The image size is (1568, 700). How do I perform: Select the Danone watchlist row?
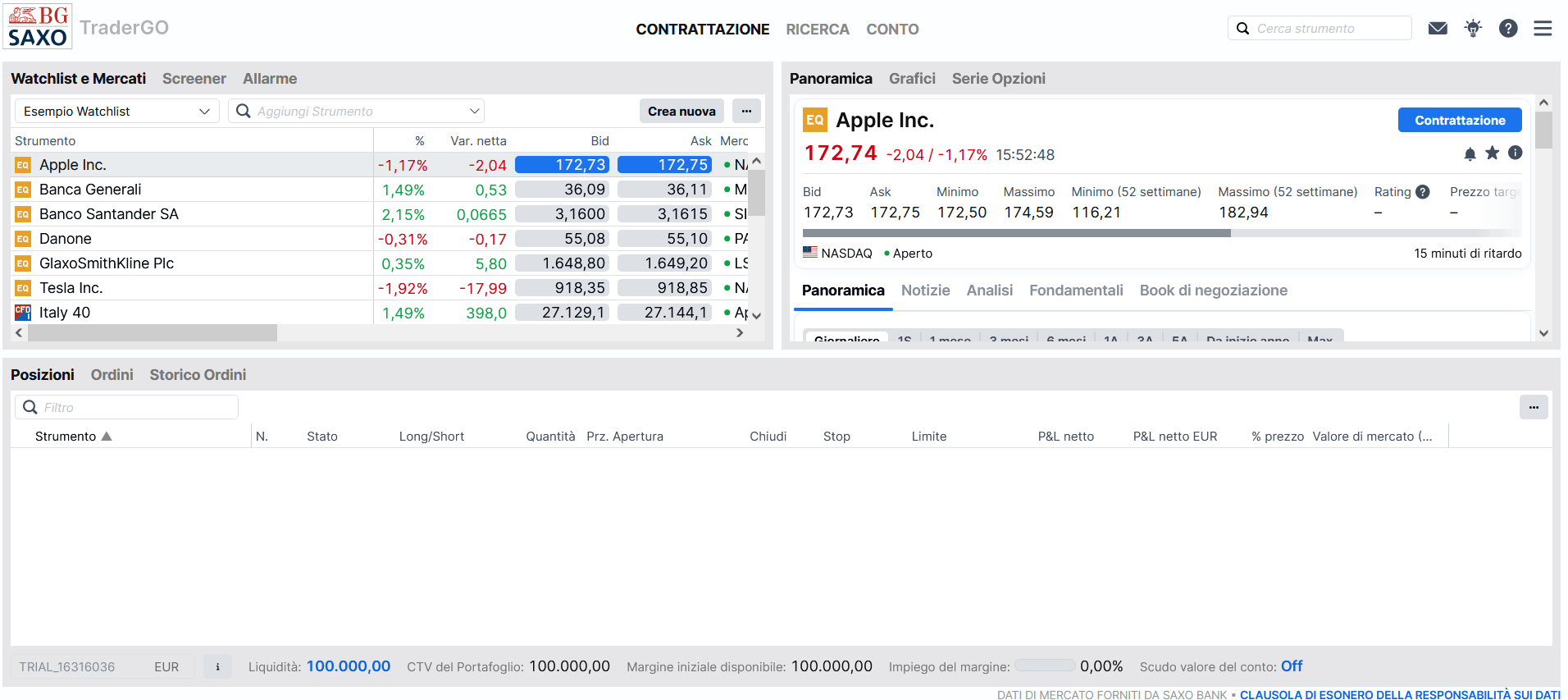coord(381,239)
